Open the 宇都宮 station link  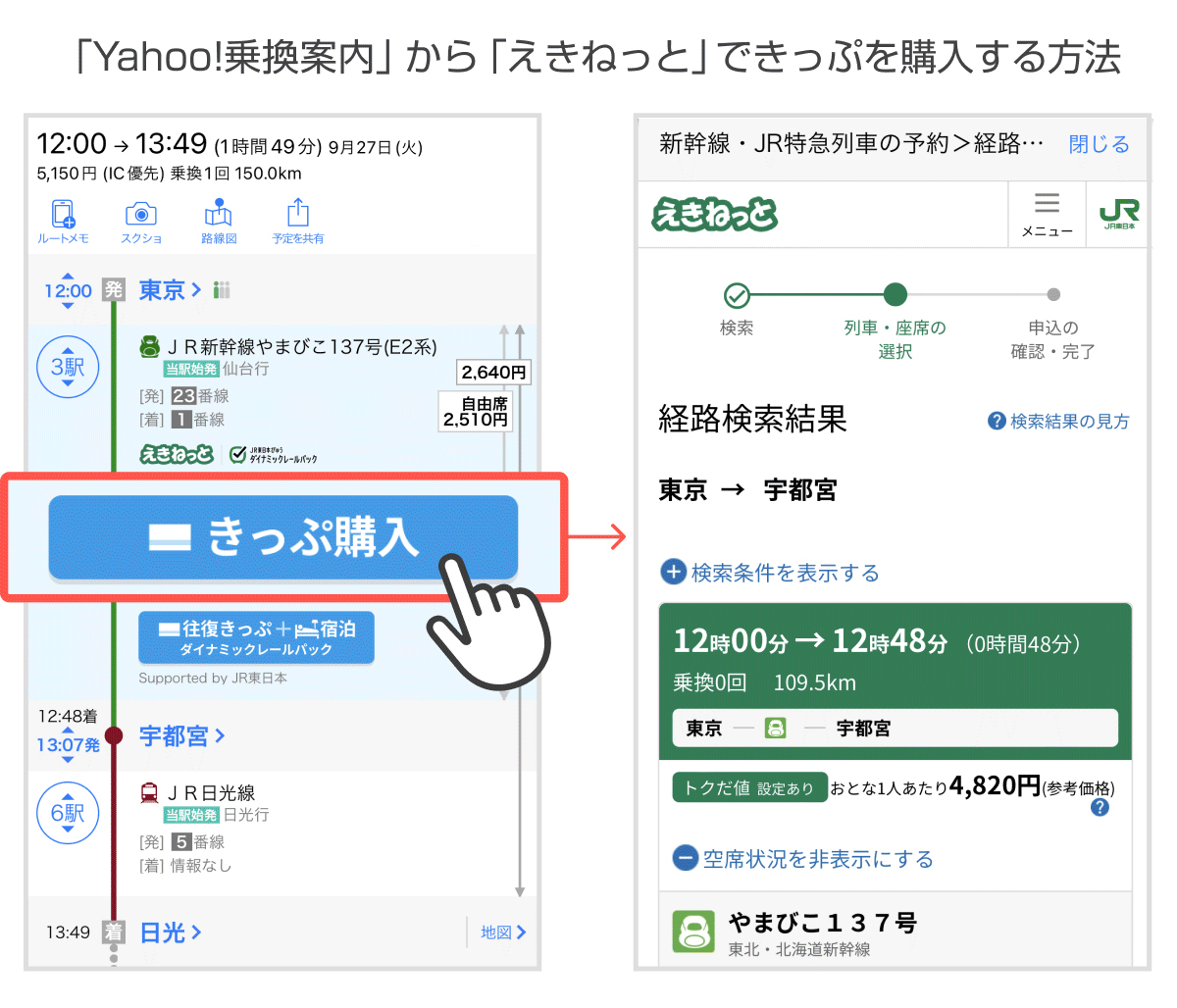[x=181, y=735]
